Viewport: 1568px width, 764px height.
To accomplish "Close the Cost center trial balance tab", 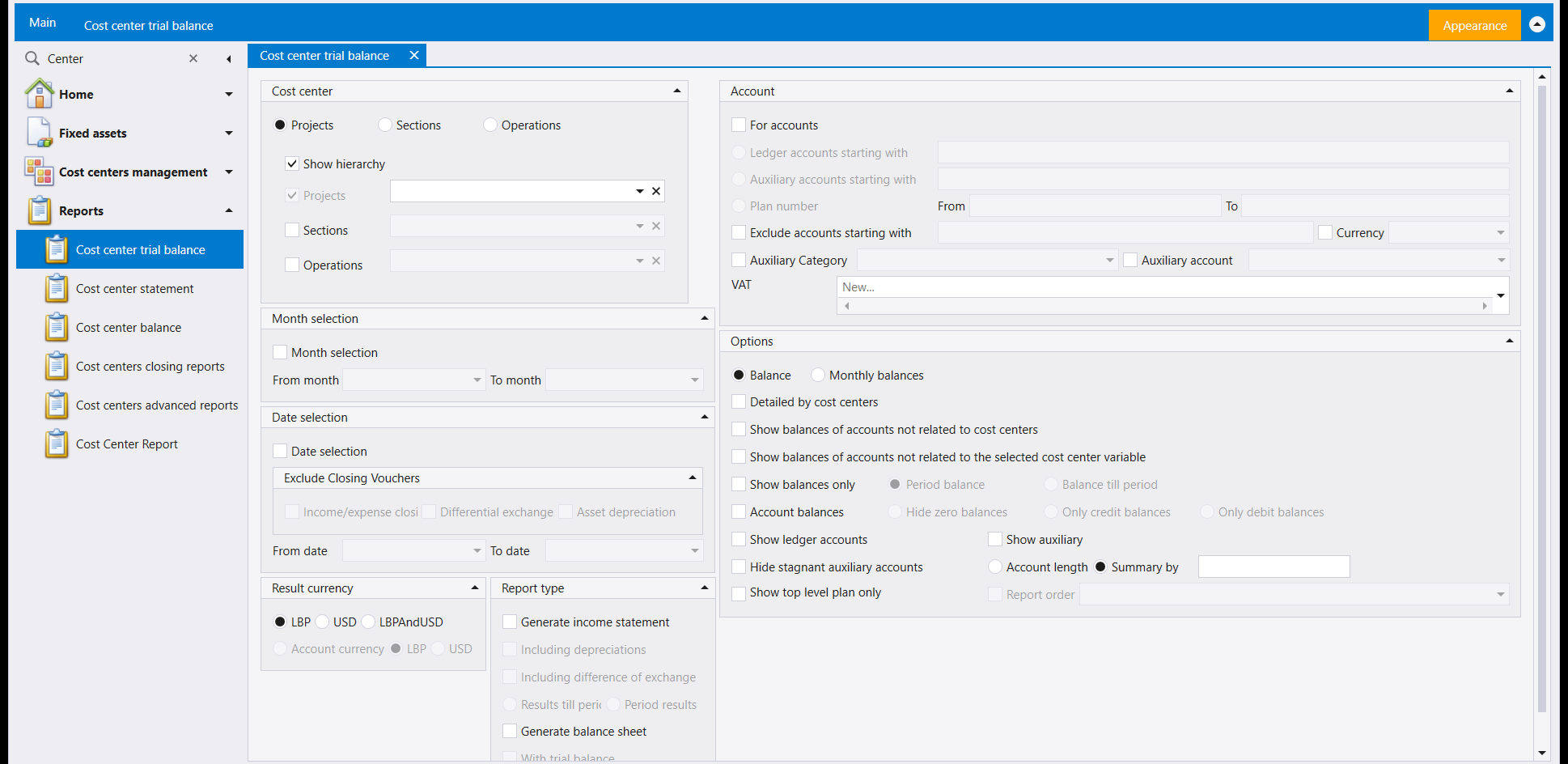I will point(414,55).
